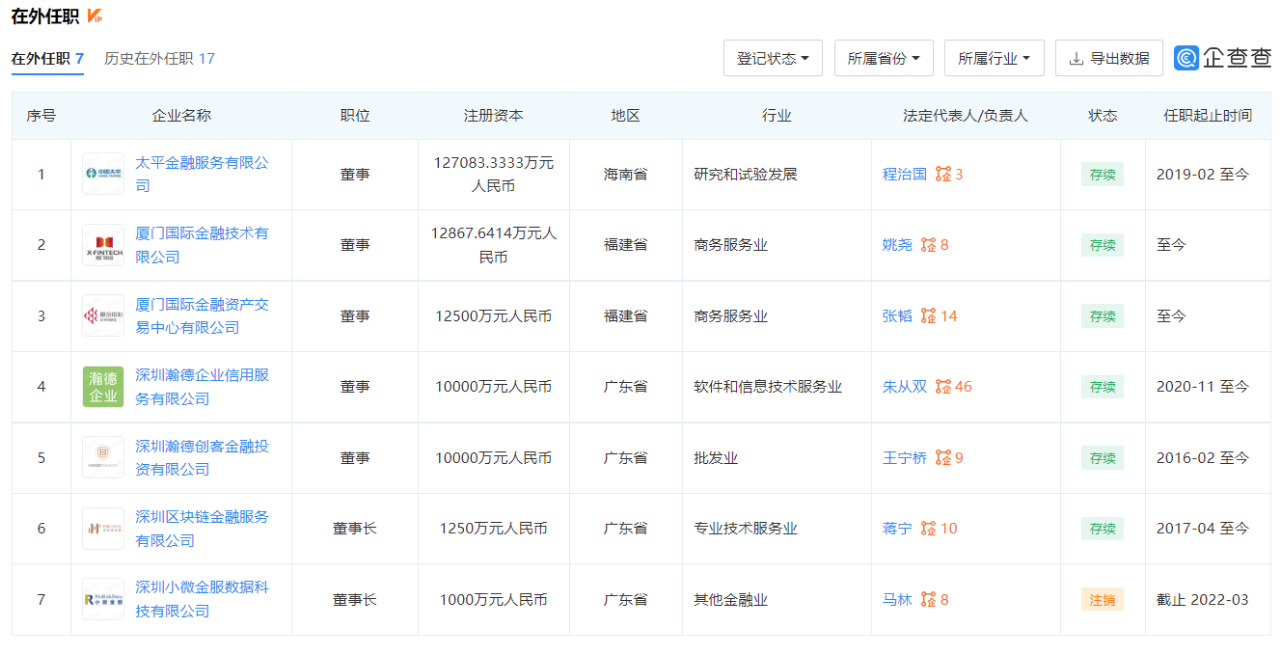Open the 厦门国际金融资产交易中心 company logo
Image resolution: width=1280 pixels, height=645 pixels.
click(103, 316)
